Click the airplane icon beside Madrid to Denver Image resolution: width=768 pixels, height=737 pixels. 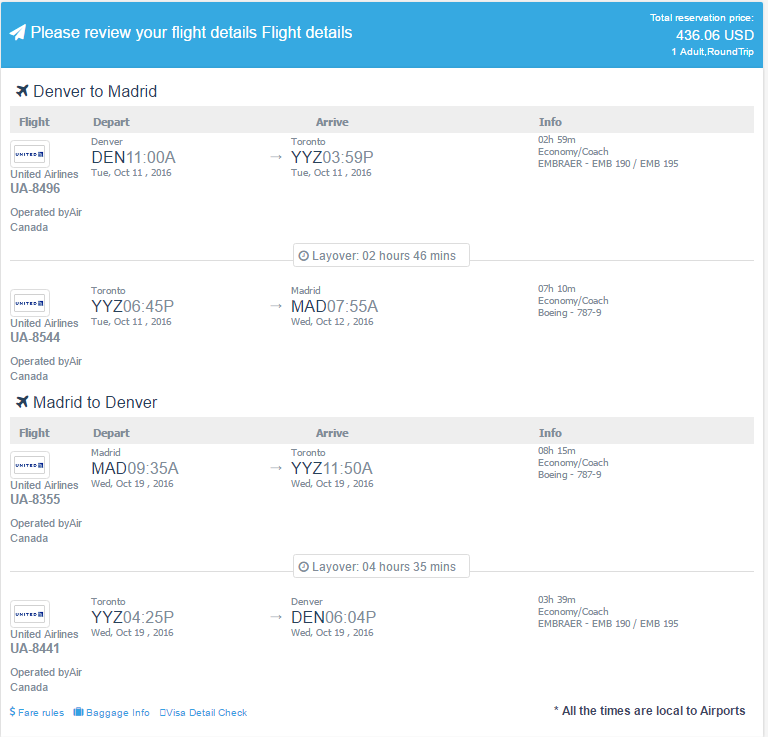[x=22, y=402]
